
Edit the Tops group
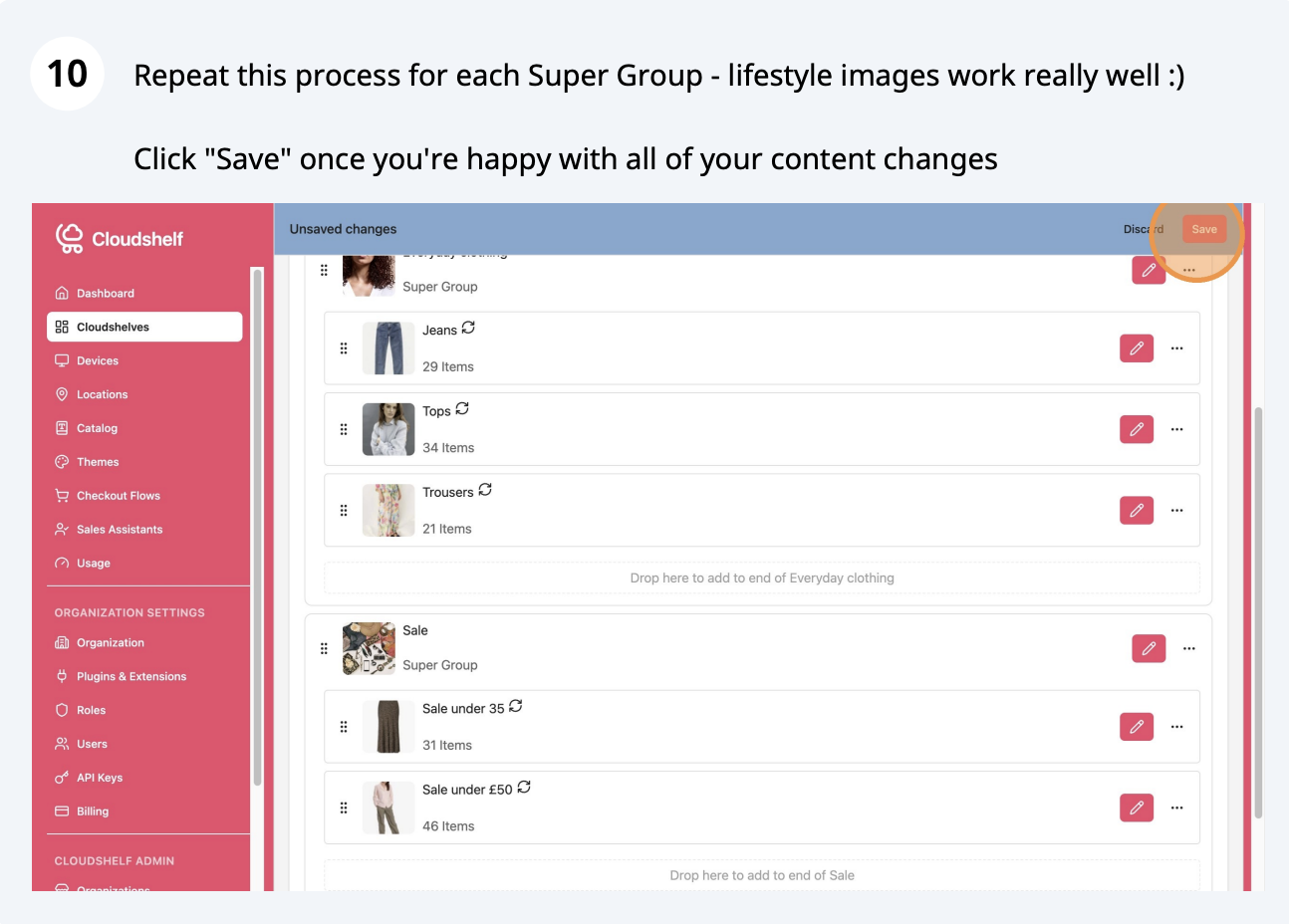(x=1137, y=429)
